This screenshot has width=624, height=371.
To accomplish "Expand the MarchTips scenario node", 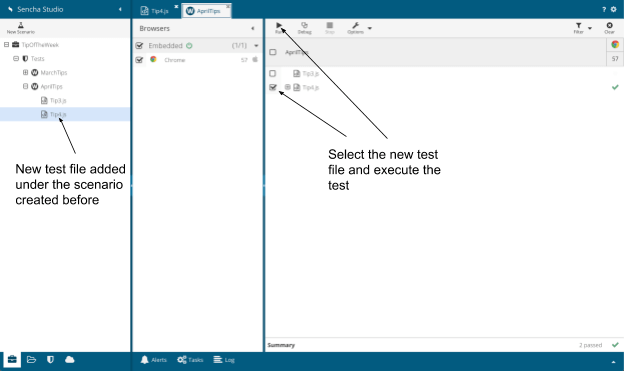I will [25, 72].
